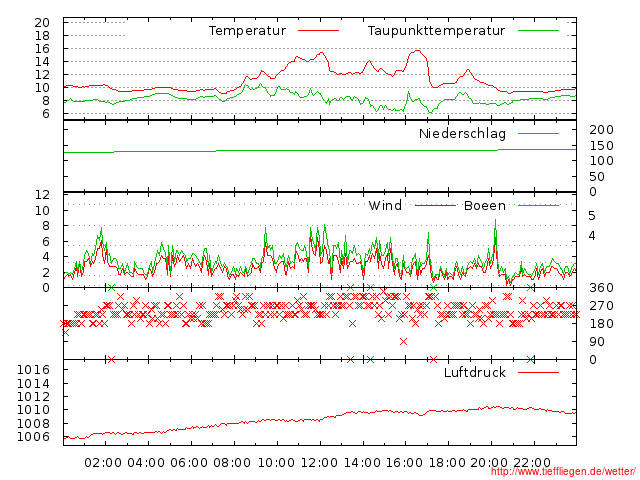The image size is (640, 480).
Task: Click the red Luftdruck legend line
Action: 538,372
